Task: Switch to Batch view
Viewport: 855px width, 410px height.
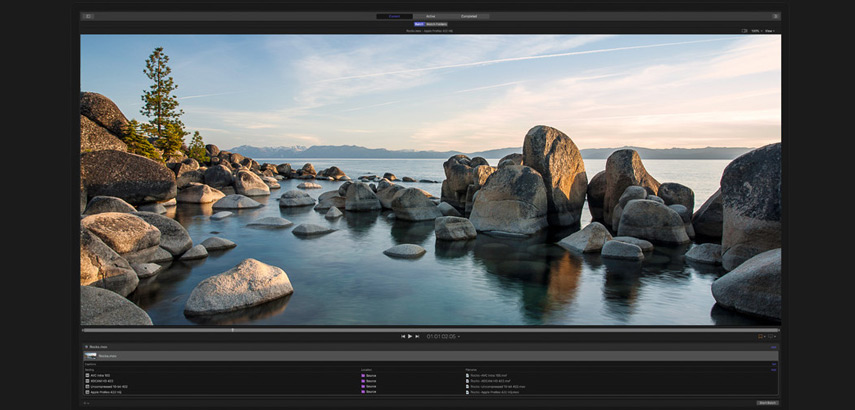Action: point(419,24)
